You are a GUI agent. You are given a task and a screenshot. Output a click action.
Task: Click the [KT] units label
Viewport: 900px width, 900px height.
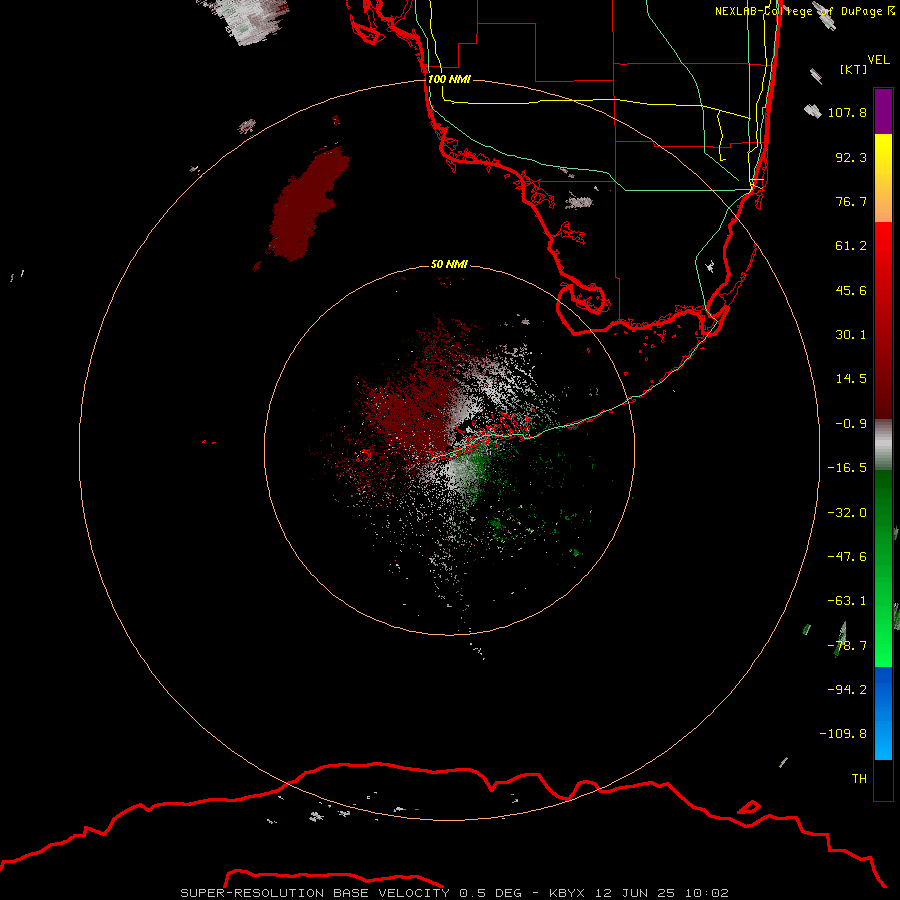point(853,69)
